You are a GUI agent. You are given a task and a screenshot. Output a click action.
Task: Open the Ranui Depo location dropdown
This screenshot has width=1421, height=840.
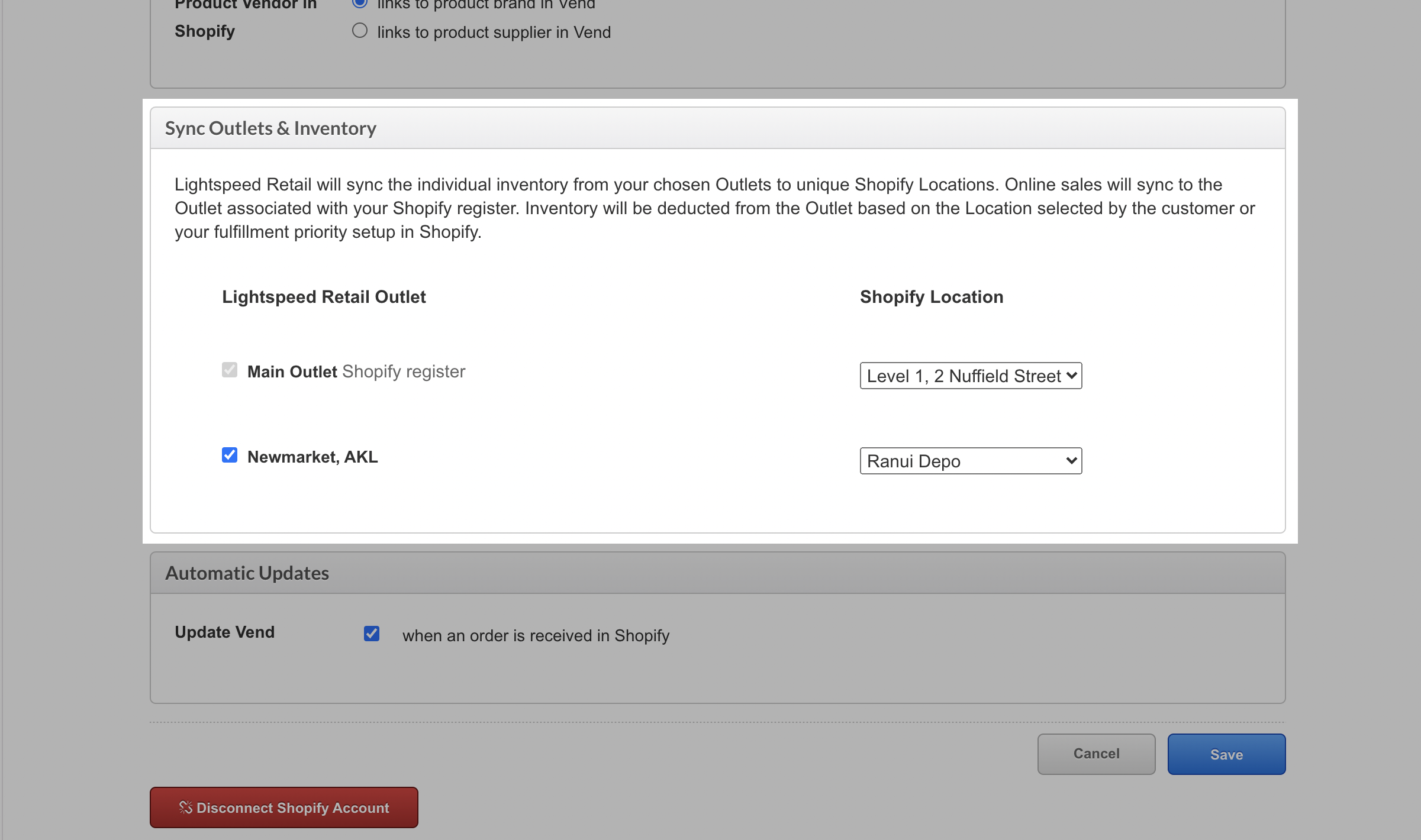pos(971,461)
